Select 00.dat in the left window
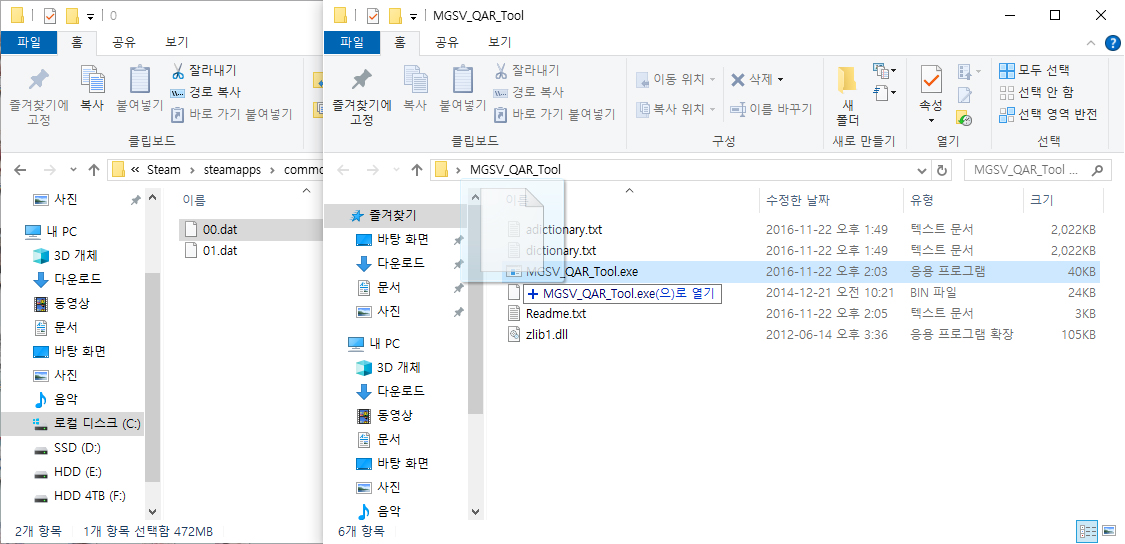This screenshot has width=1125, height=544. 250,230
